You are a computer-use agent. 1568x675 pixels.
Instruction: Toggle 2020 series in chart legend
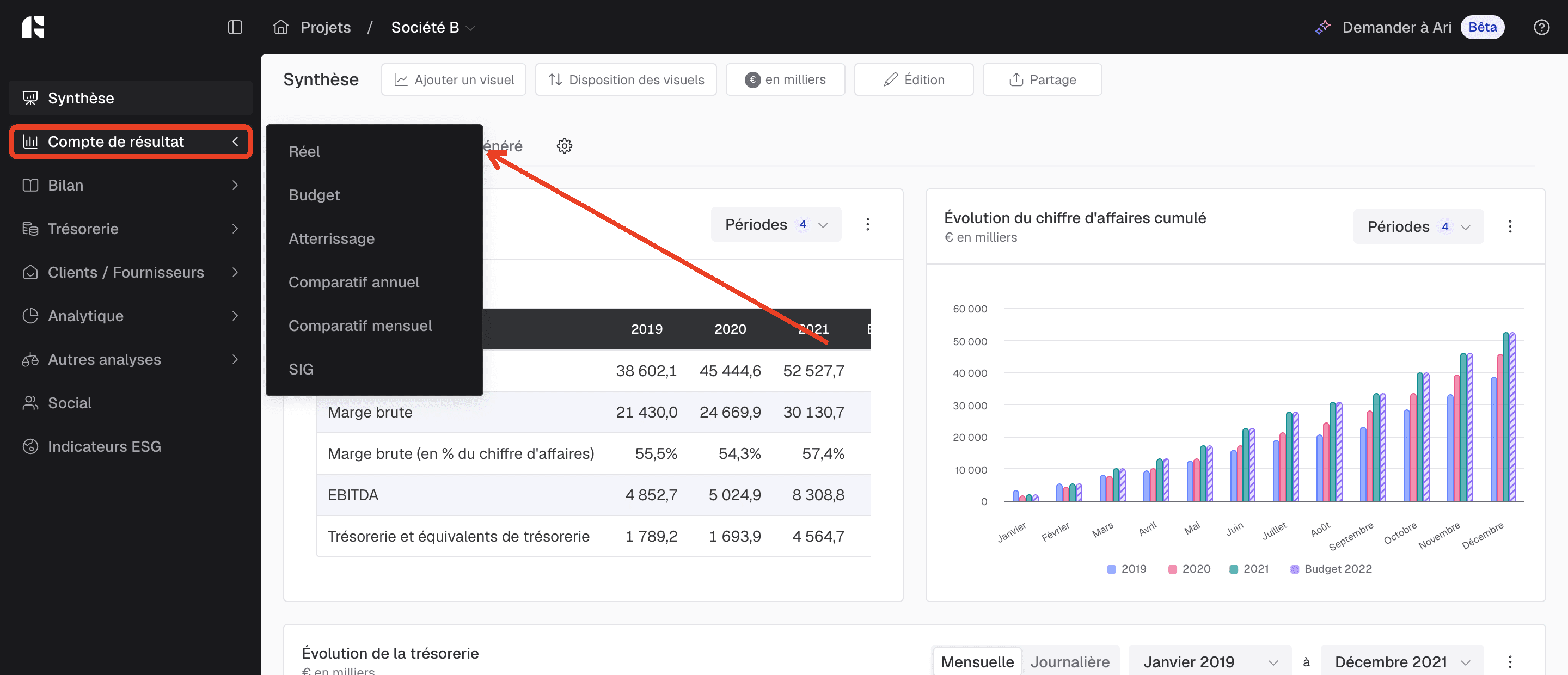[x=1189, y=569]
